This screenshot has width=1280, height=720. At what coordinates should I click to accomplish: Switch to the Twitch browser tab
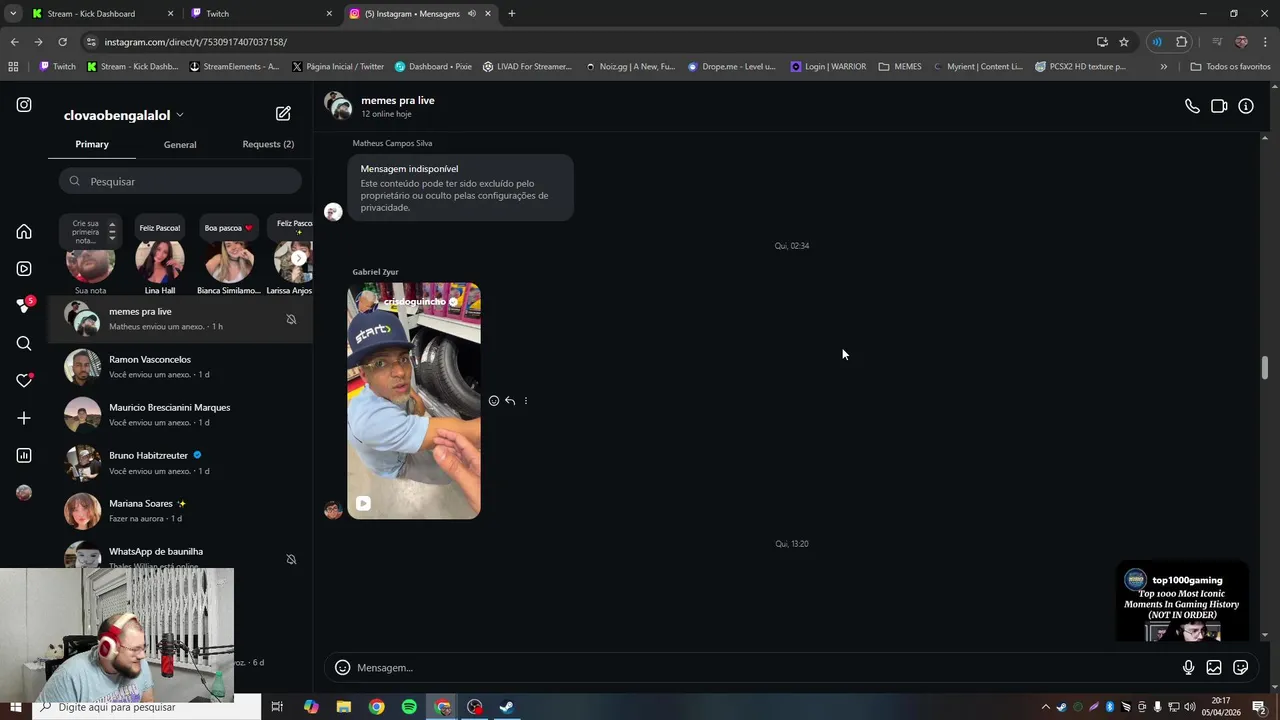(x=262, y=14)
